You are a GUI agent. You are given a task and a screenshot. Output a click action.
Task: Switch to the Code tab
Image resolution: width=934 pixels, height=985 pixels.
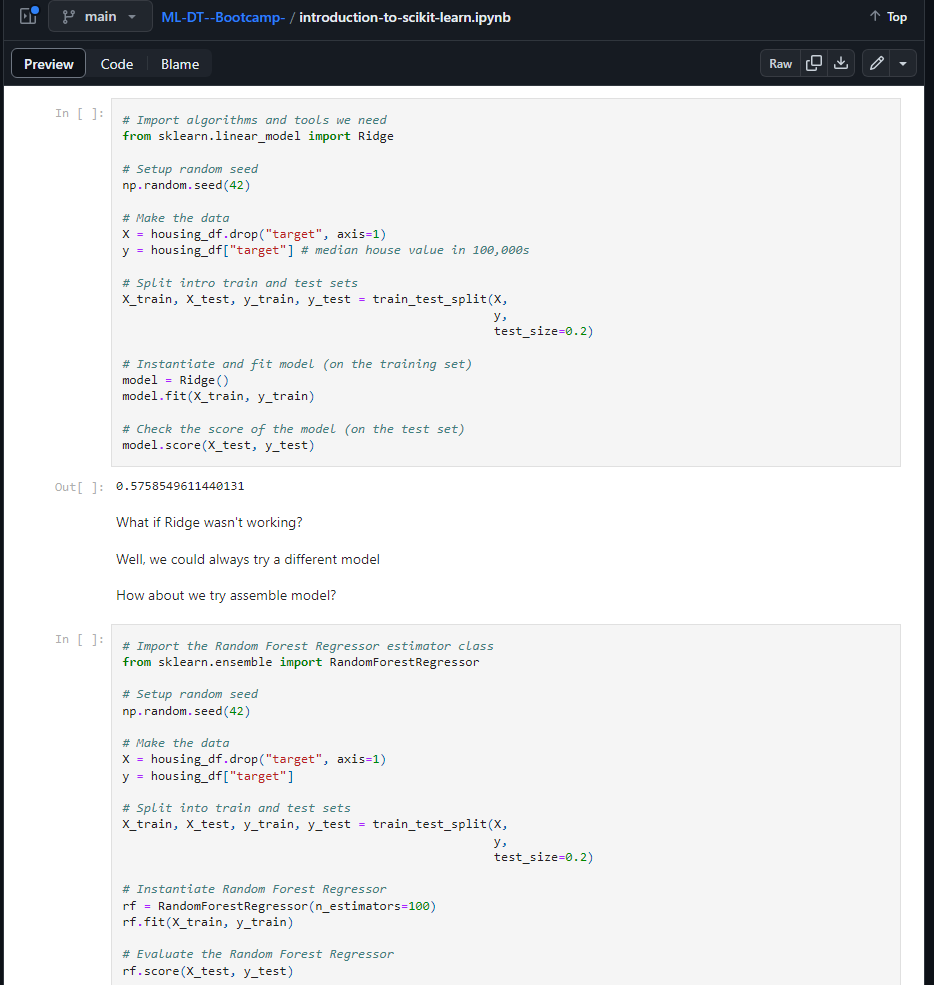pos(117,64)
